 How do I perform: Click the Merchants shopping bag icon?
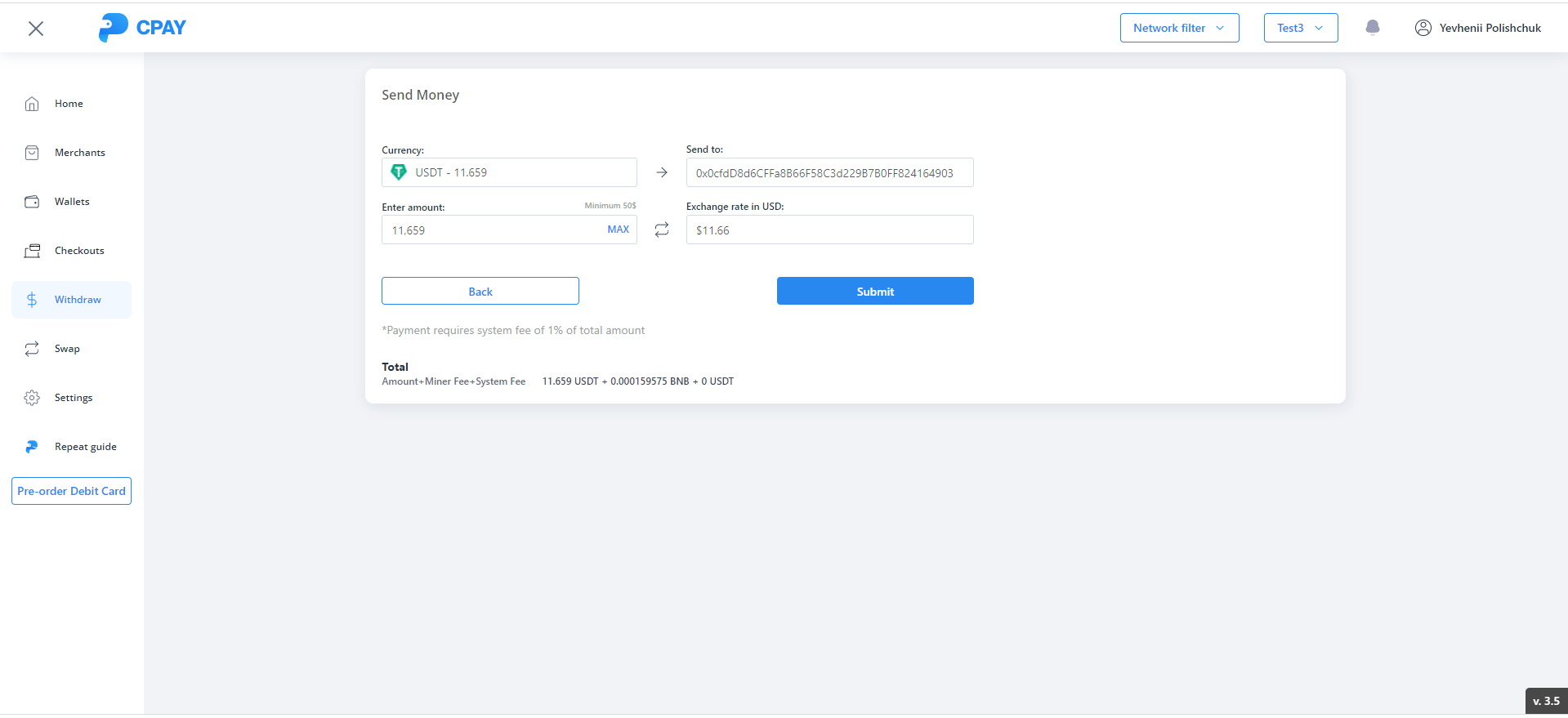(32, 153)
